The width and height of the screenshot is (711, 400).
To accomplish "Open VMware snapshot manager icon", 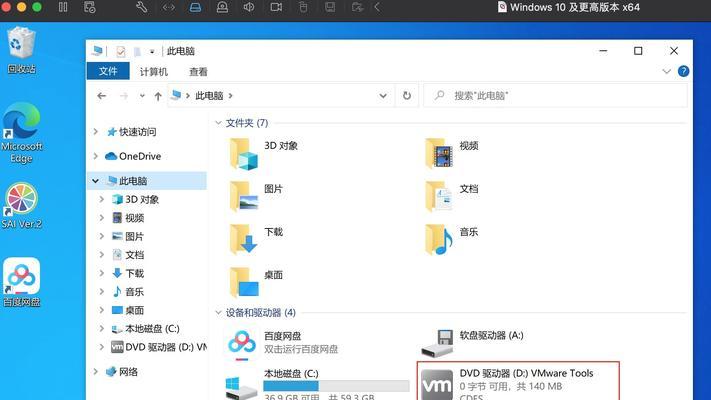I will click(90, 7).
